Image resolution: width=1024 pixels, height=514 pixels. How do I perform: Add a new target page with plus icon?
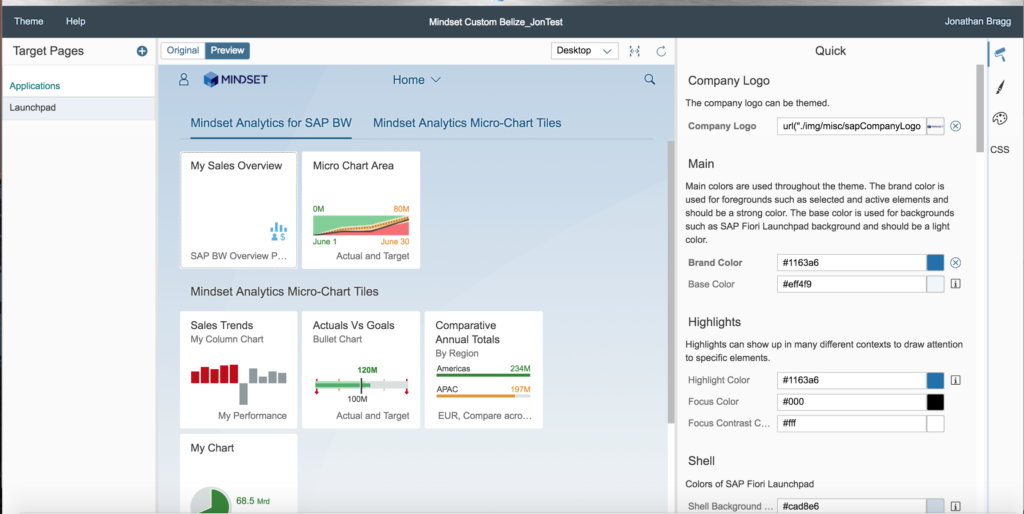coord(142,51)
